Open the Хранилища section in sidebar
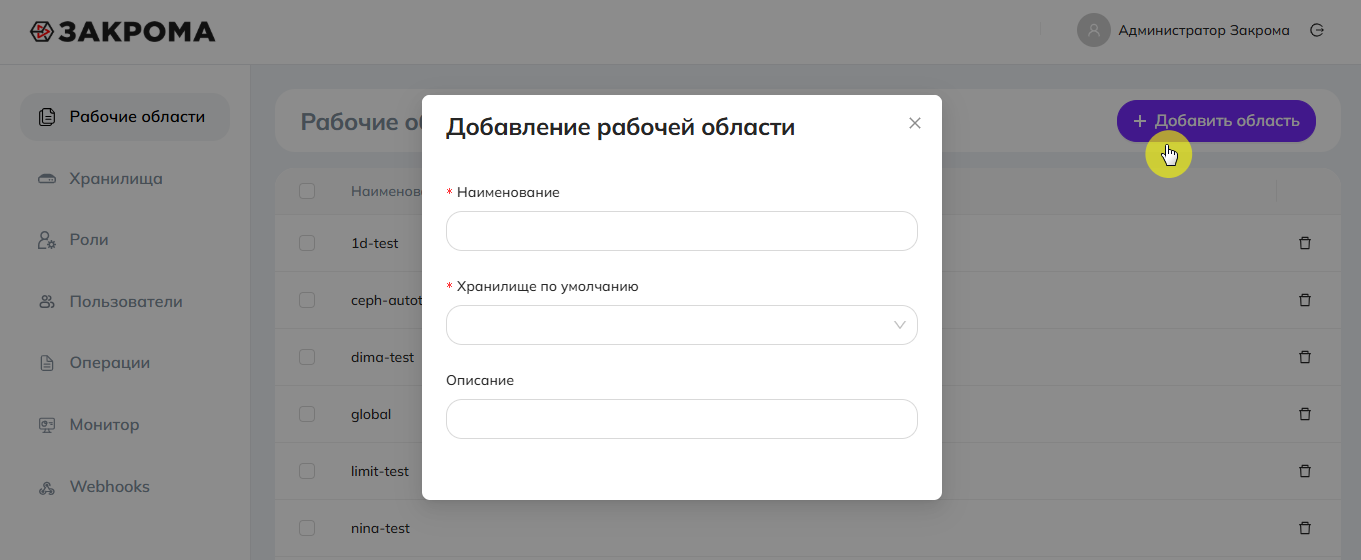The image size is (1361, 560). click(115, 179)
